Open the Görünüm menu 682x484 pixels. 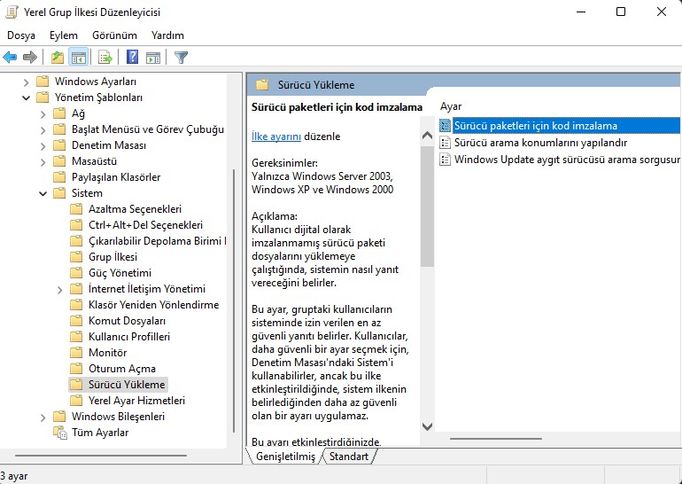[x=114, y=35]
